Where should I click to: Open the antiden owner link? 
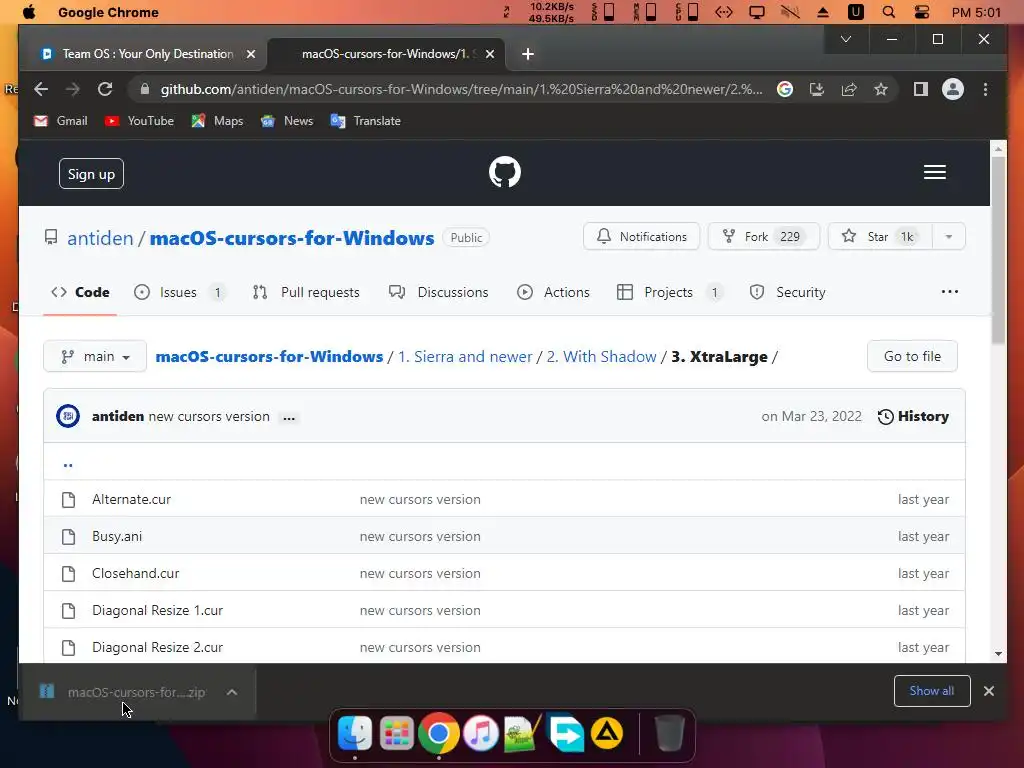100,238
